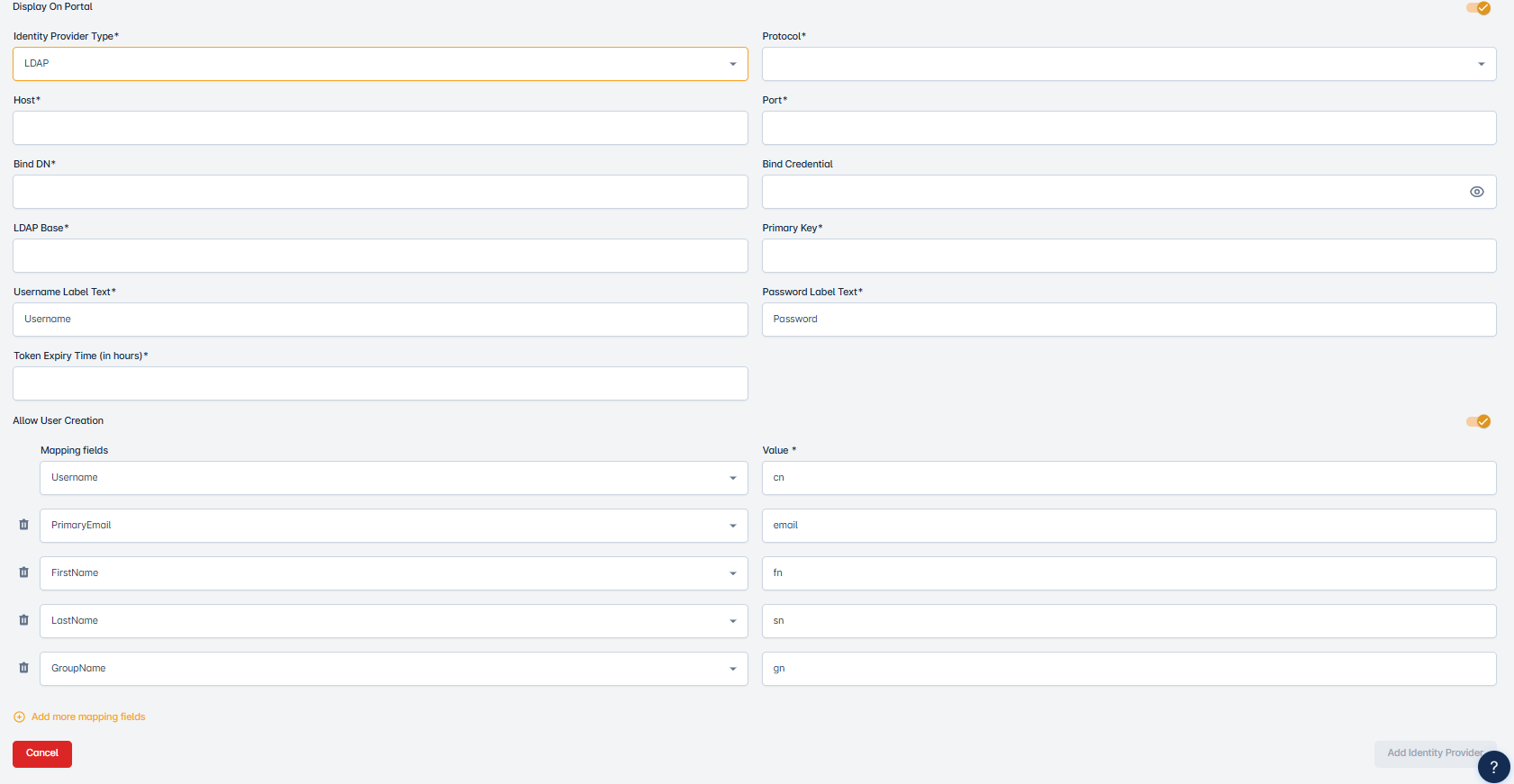Focus the Host input field
Screen dimensions: 1514x784
[379, 128]
